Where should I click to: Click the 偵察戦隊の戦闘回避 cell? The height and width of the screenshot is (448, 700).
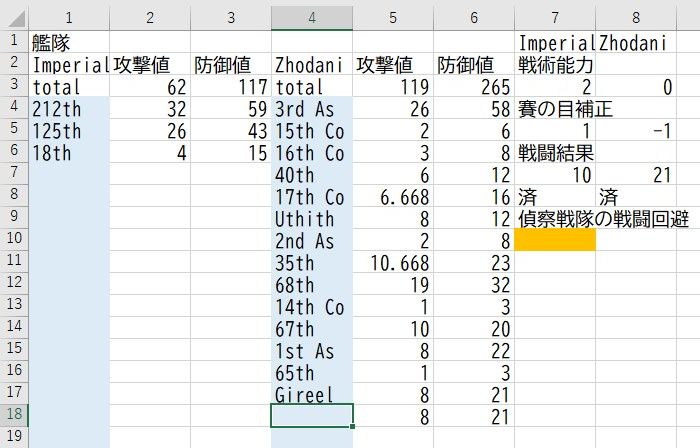(x=603, y=218)
